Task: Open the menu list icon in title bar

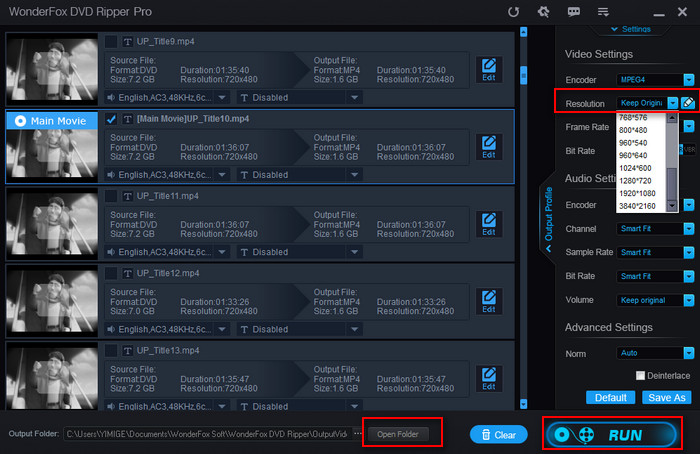Action: (603, 12)
